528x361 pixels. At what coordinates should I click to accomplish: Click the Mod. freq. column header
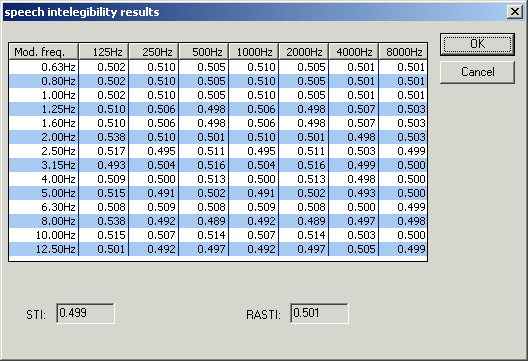[43, 52]
